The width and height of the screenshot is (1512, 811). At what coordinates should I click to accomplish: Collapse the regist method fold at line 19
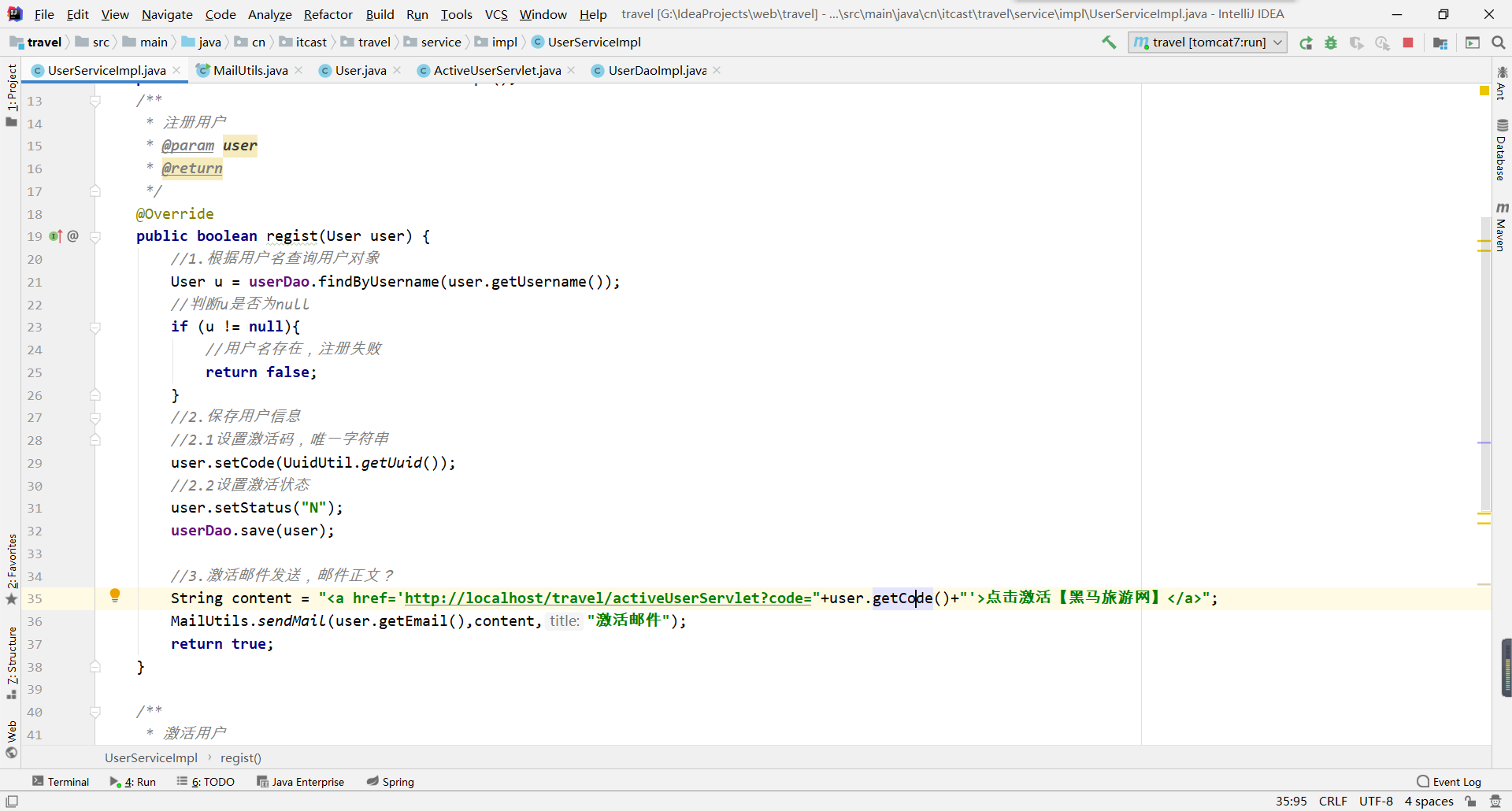pos(94,236)
